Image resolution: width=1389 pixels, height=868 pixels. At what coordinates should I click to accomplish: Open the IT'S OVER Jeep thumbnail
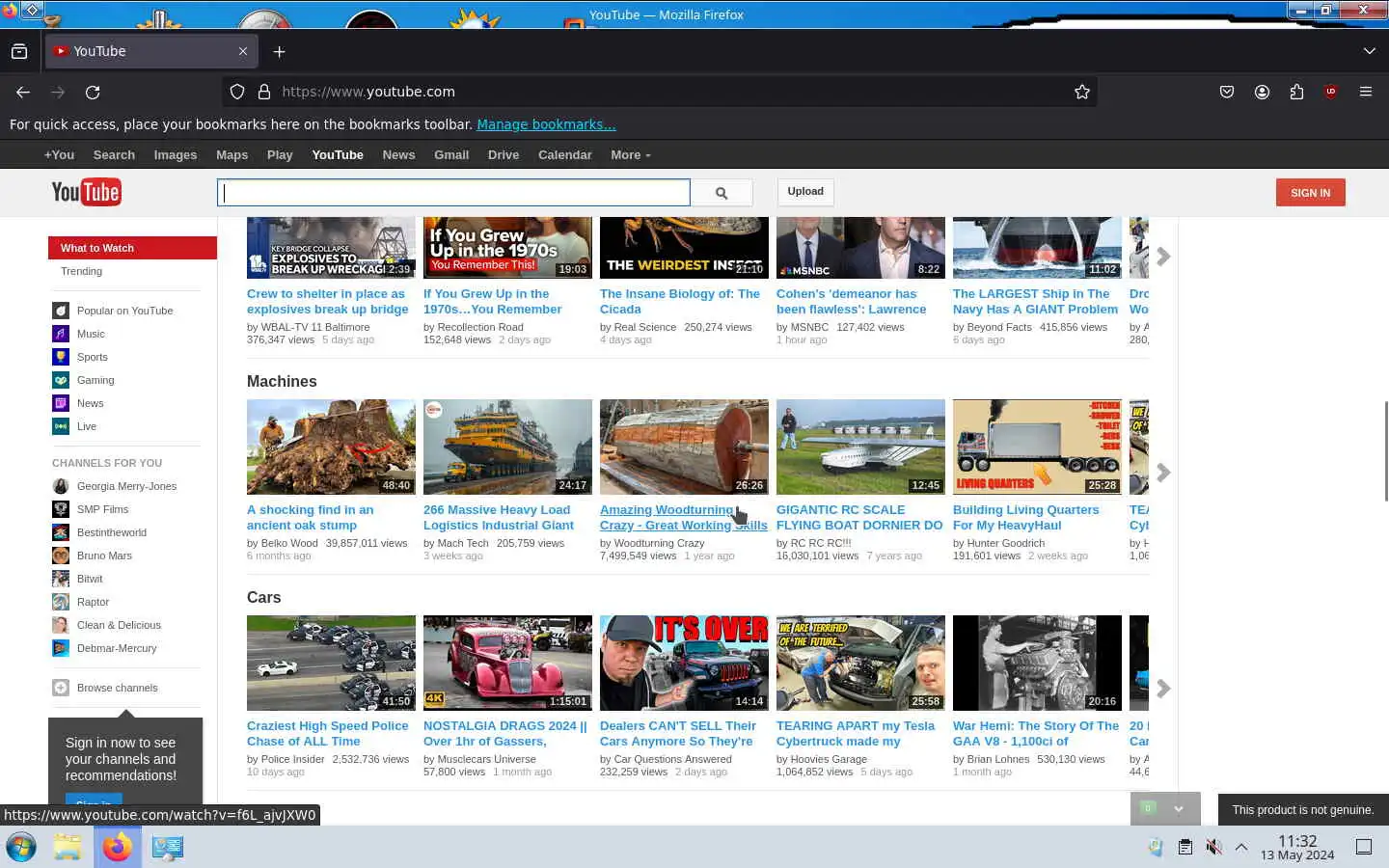coord(684,663)
